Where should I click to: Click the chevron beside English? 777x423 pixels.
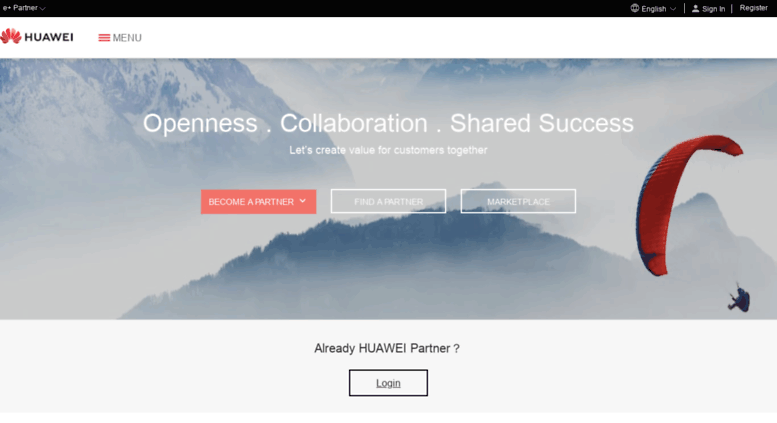pos(672,8)
